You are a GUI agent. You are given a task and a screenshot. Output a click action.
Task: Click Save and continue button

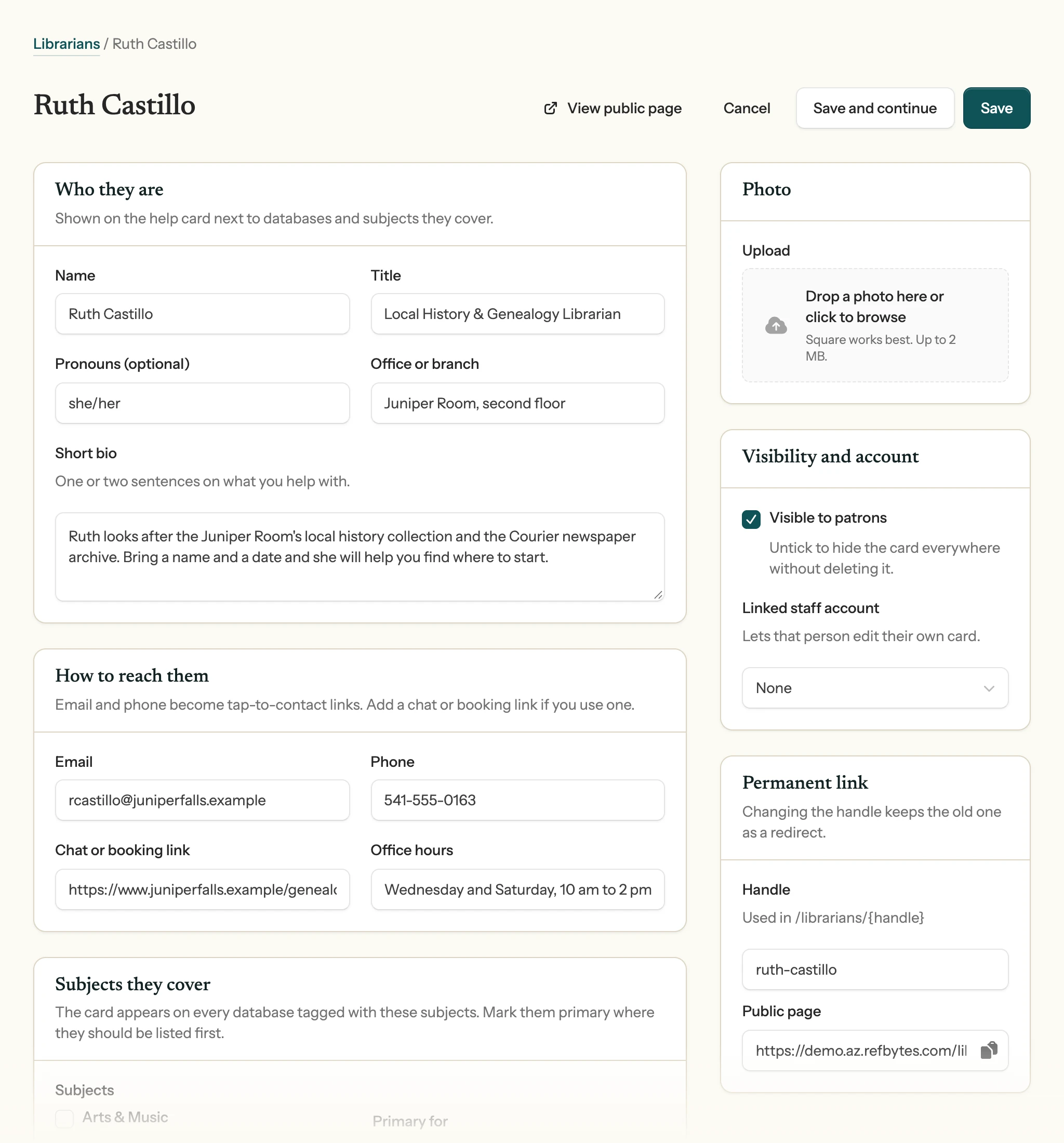pos(874,108)
